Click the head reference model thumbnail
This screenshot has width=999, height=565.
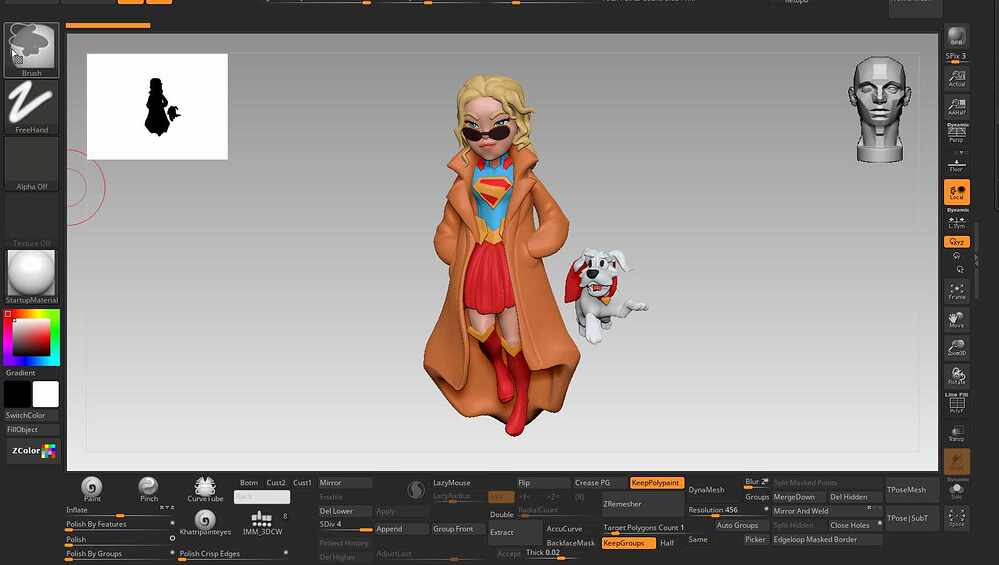click(879, 109)
